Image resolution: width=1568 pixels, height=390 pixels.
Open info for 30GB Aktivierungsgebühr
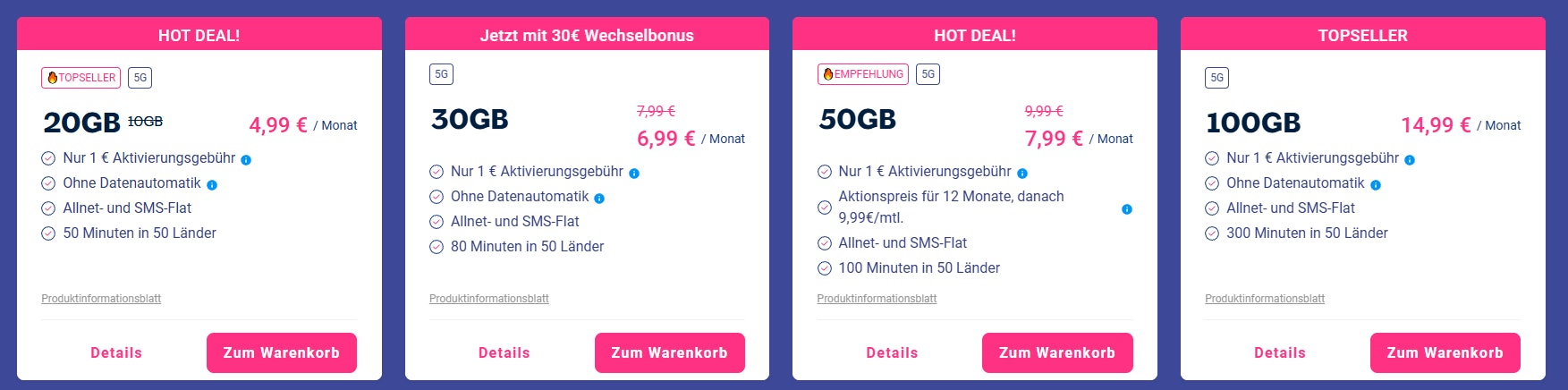point(634,174)
